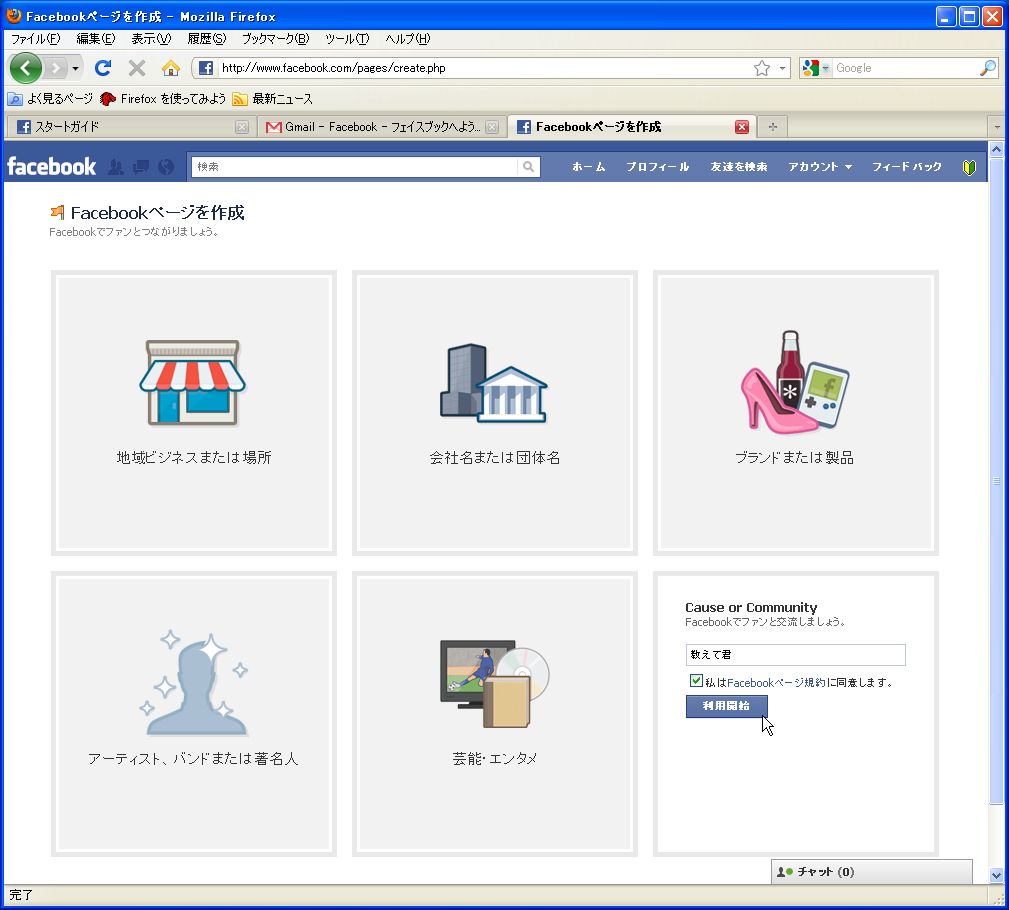Bookmark this page with the star icon
The height and width of the screenshot is (910, 1009).
tap(762, 68)
